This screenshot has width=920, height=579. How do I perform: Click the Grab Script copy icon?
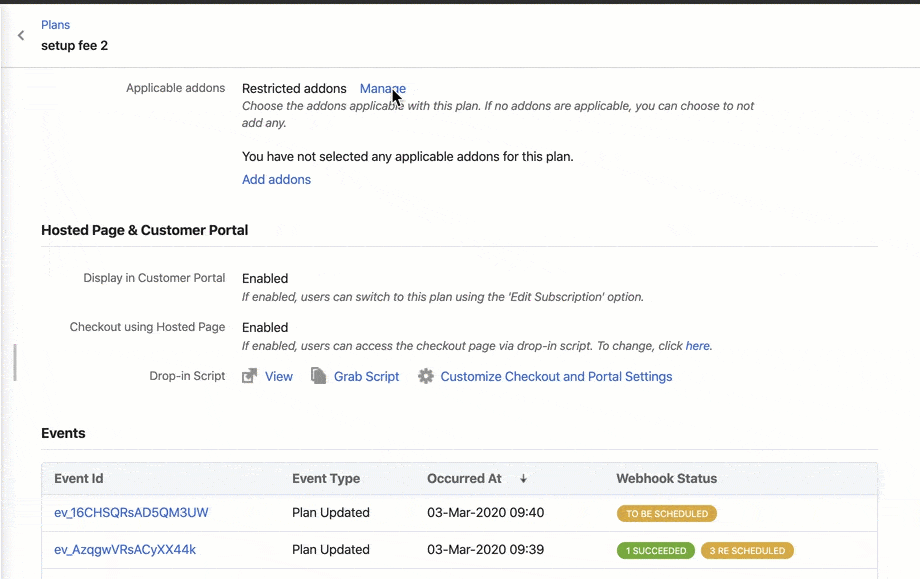pyautogui.click(x=318, y=376)
